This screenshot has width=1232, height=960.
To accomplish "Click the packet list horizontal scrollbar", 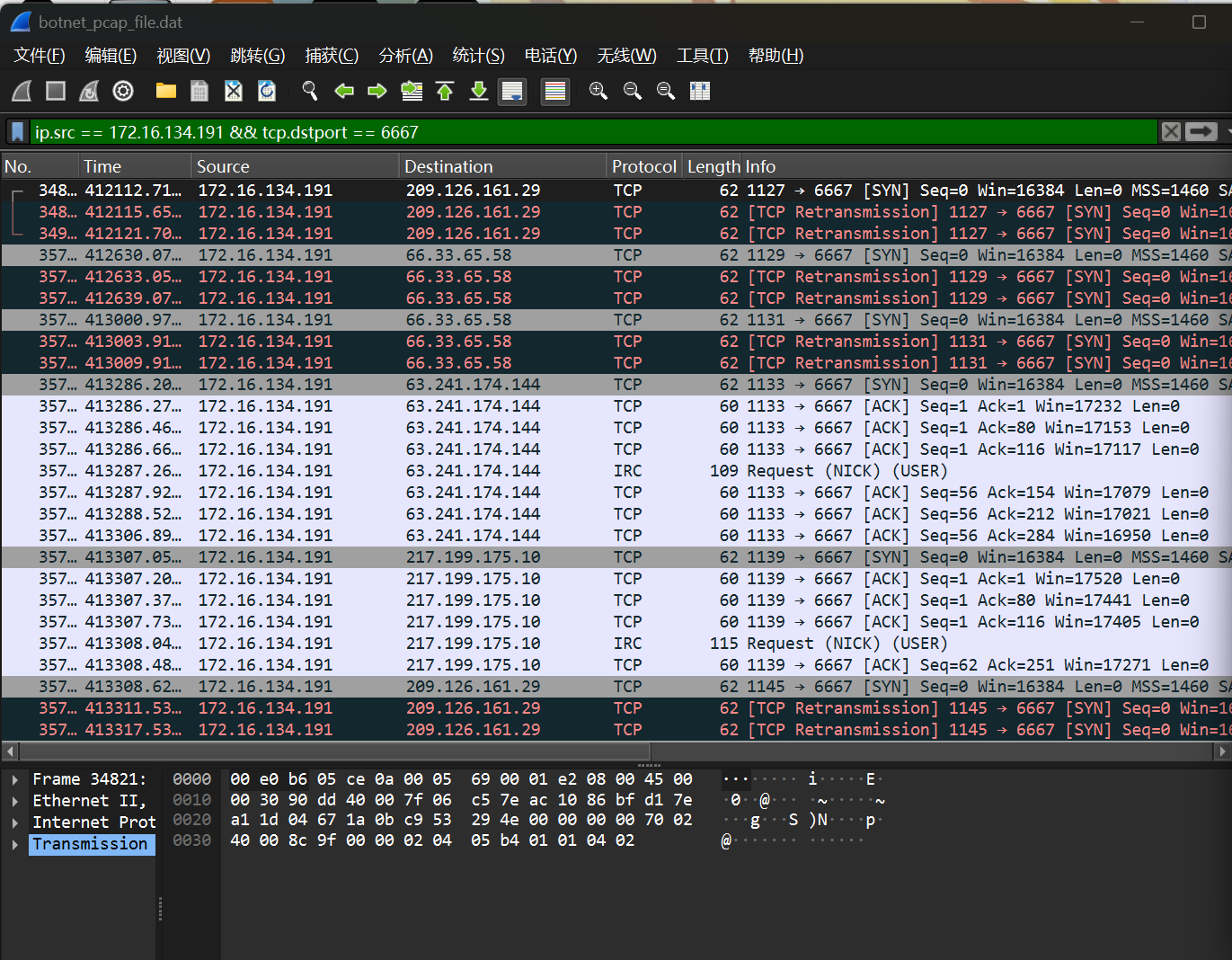I will click(332, 751).
